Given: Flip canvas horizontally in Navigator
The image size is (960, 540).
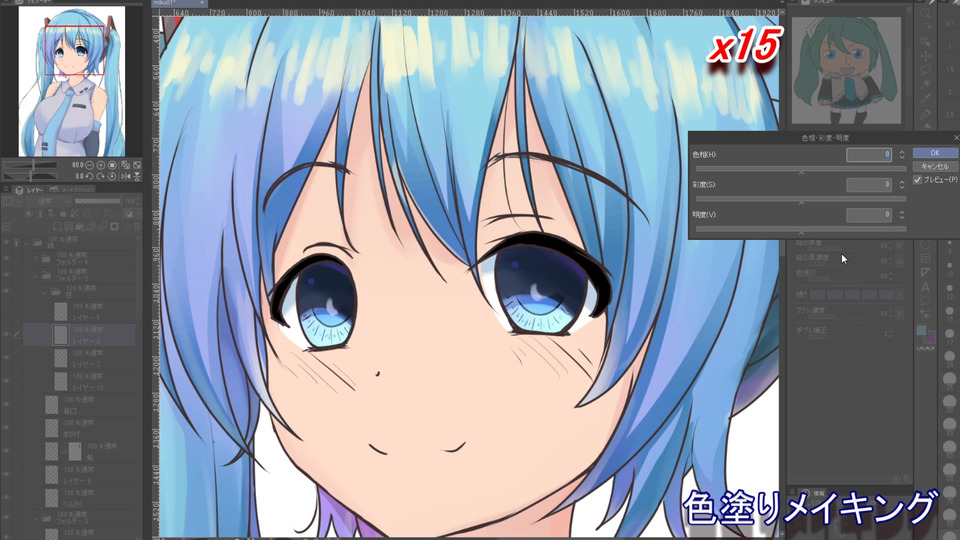Looking at the screenshot, I should tap(126, 176).
